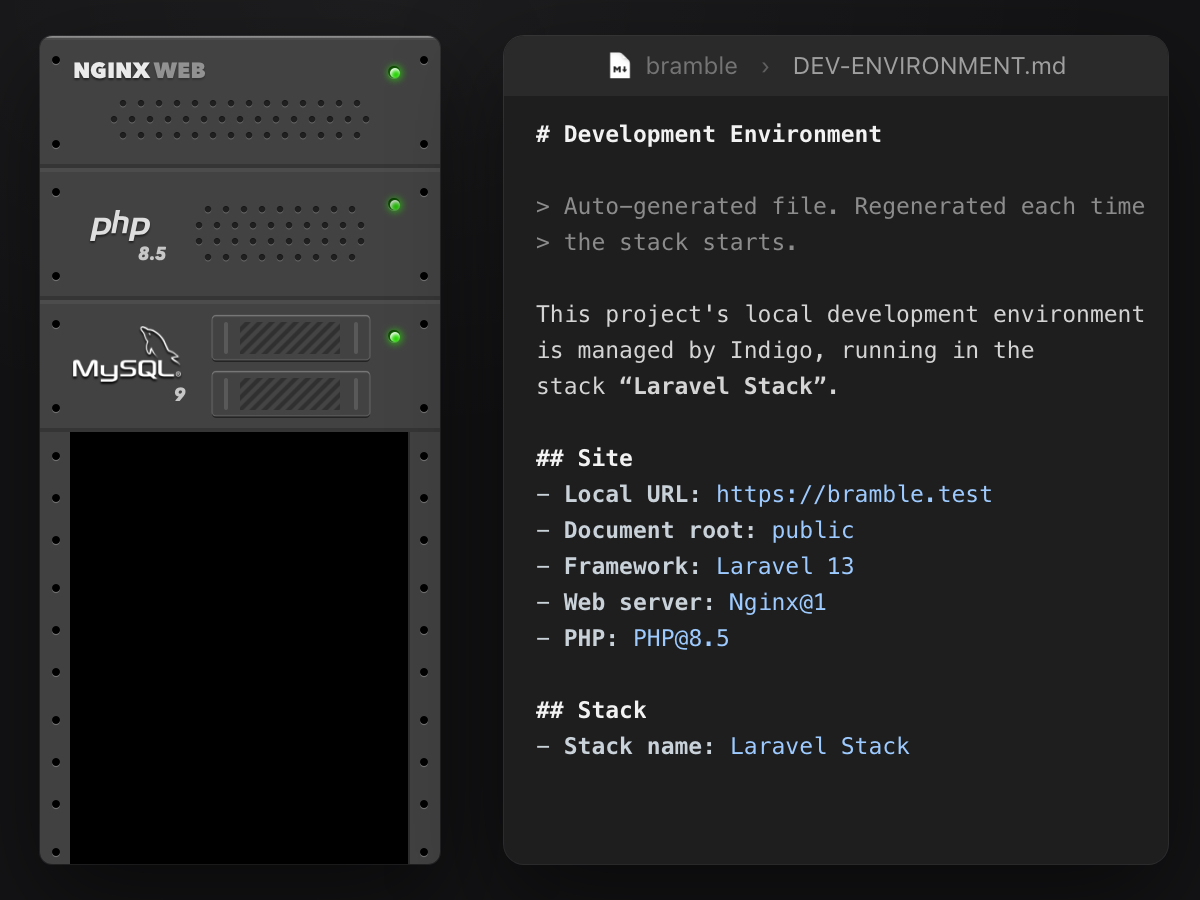Click the bold “Laravel Stack” text in paragraph
Screen dimensions: 1200x900
click(x=729, y=386)
